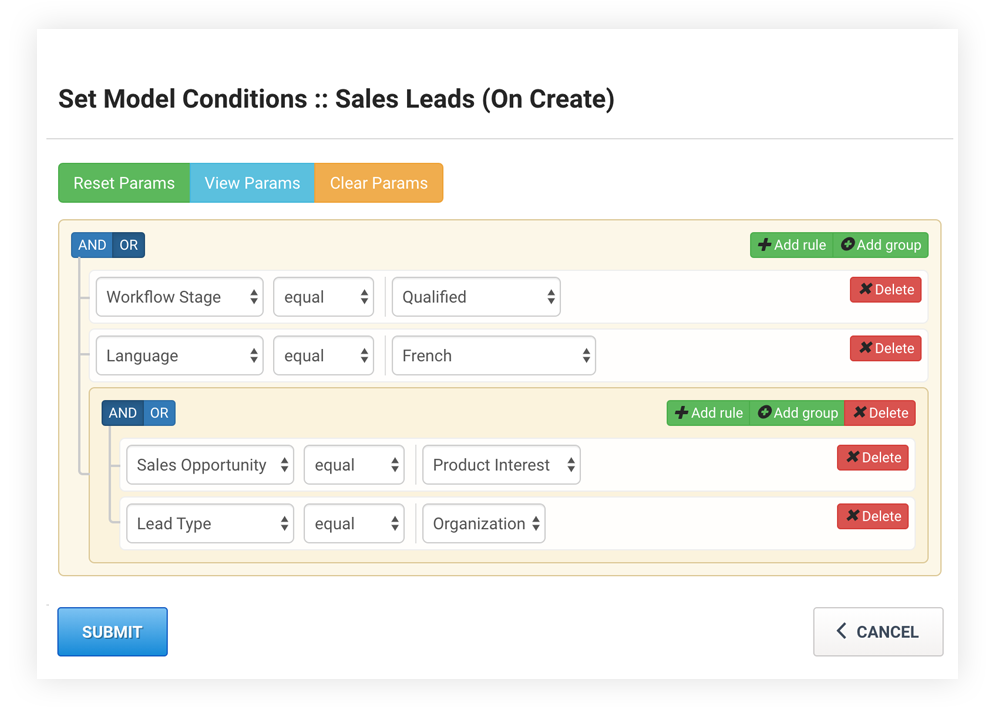Click the plus icon on top-level Add rule

pyautogui.click(x=764, y=245)
